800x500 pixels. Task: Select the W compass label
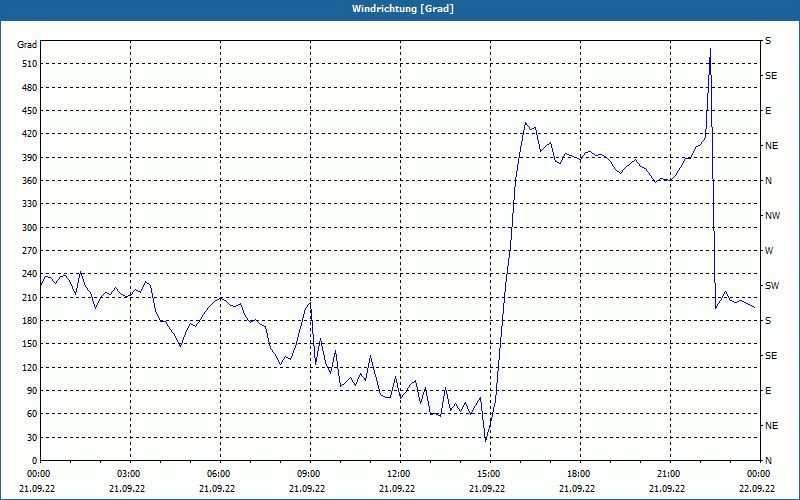click(x=769, y=251)
